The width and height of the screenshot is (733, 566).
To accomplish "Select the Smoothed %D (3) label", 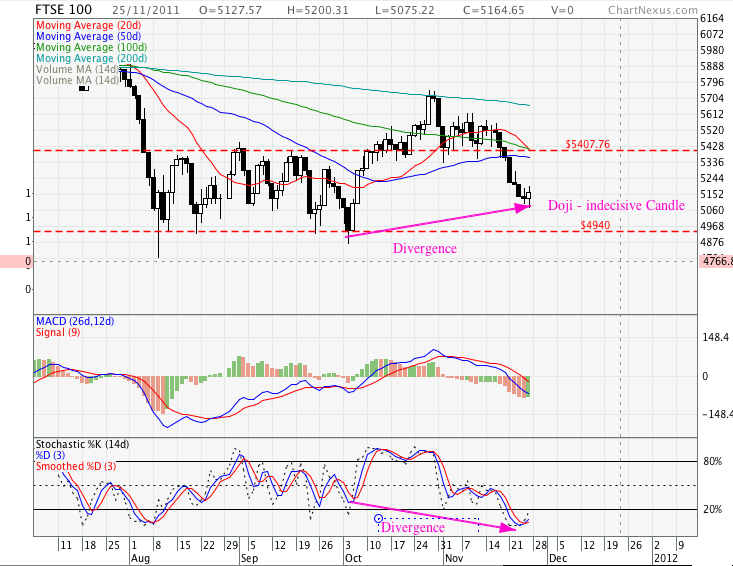I will 76,466.
